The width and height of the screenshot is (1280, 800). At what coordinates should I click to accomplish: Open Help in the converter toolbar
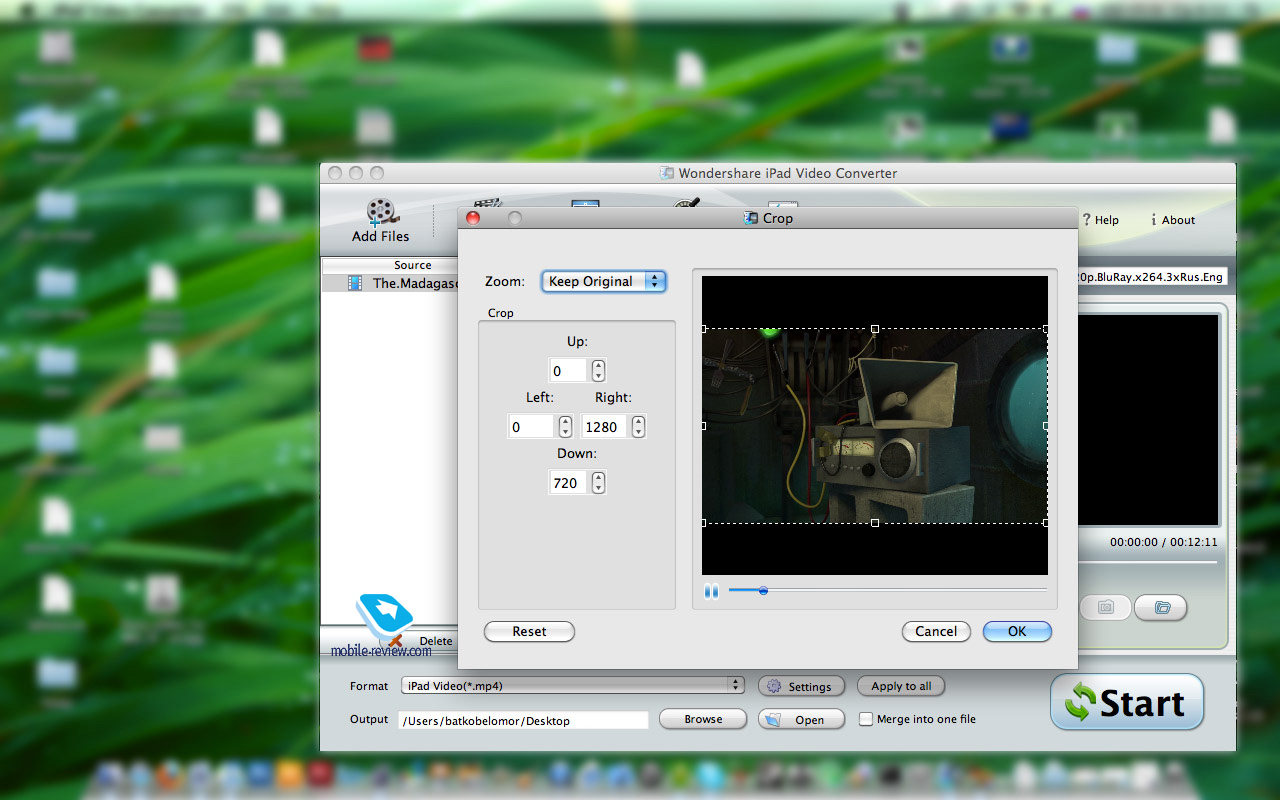[x=1101, y=220]
